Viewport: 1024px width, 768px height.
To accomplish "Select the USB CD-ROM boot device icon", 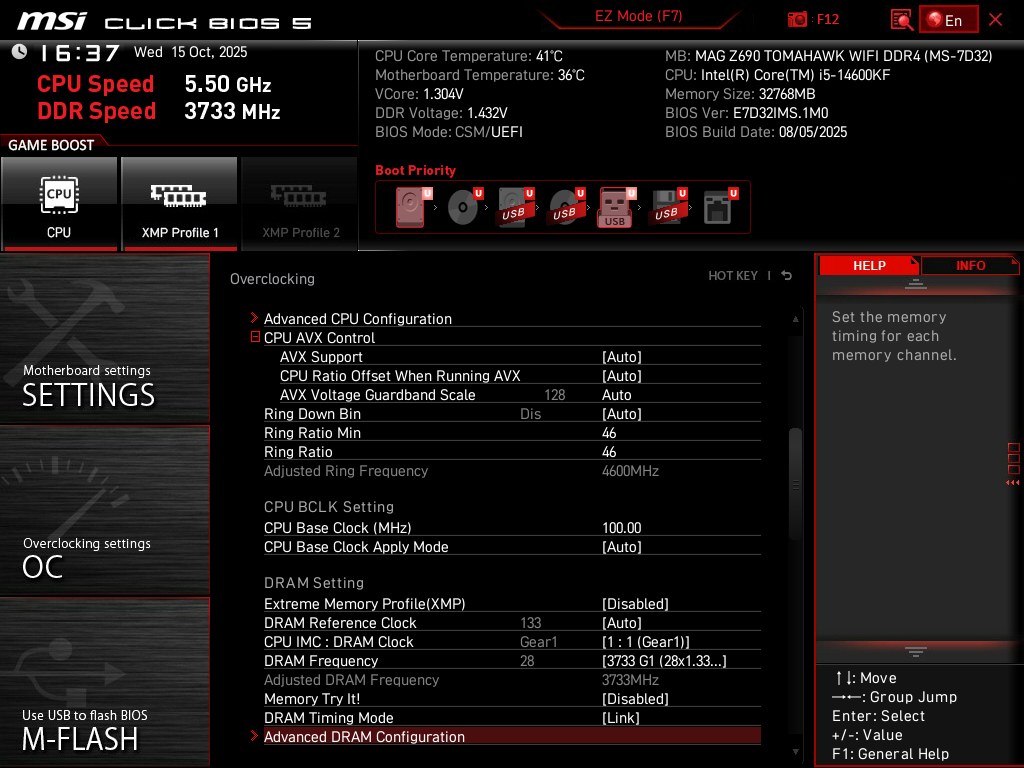I will pyautogui.click(x=566, y=207).
